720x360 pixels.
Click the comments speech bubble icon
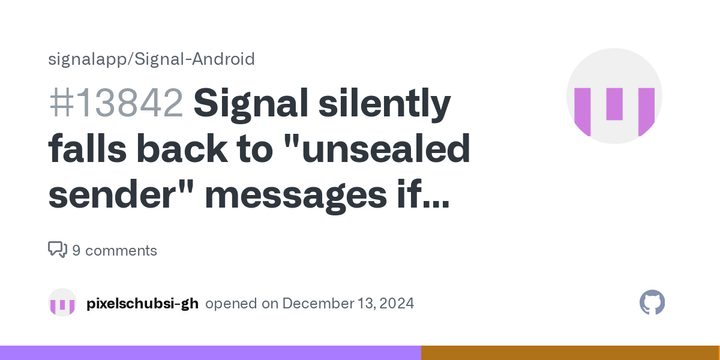57,250
